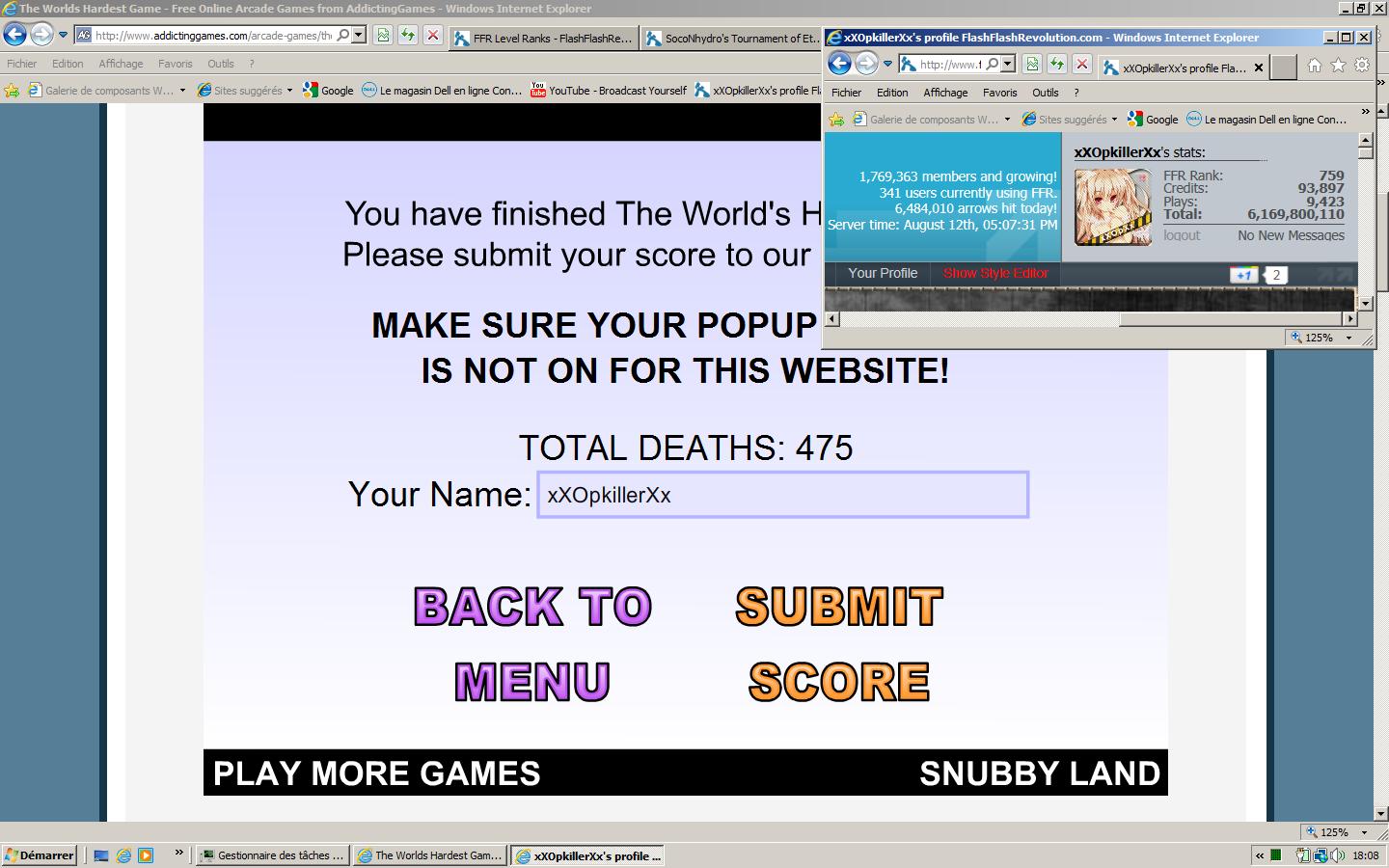Open Tools gear icon in profile window

tap(1362, 66)
